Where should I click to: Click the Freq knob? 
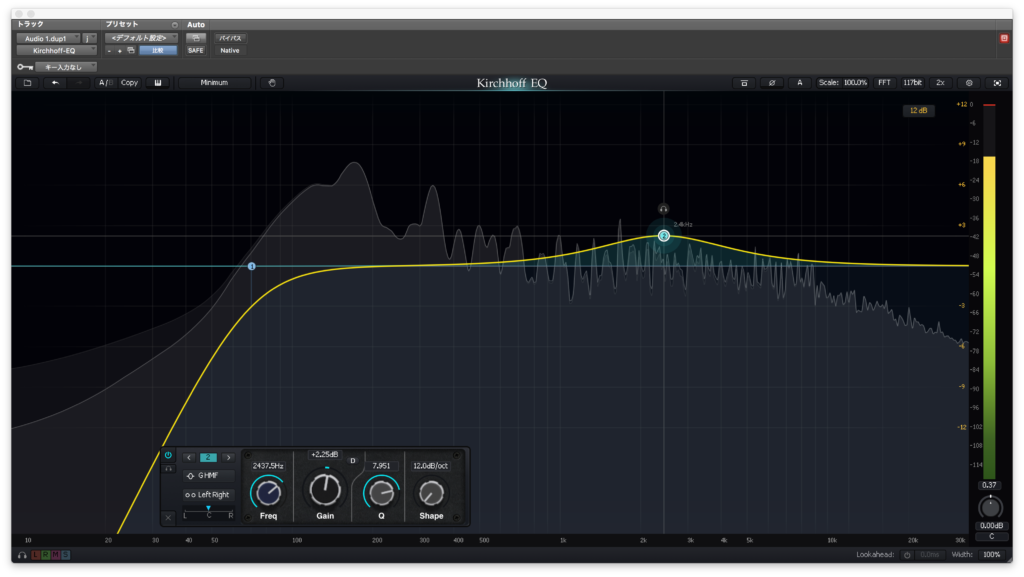tap(268, 492)
